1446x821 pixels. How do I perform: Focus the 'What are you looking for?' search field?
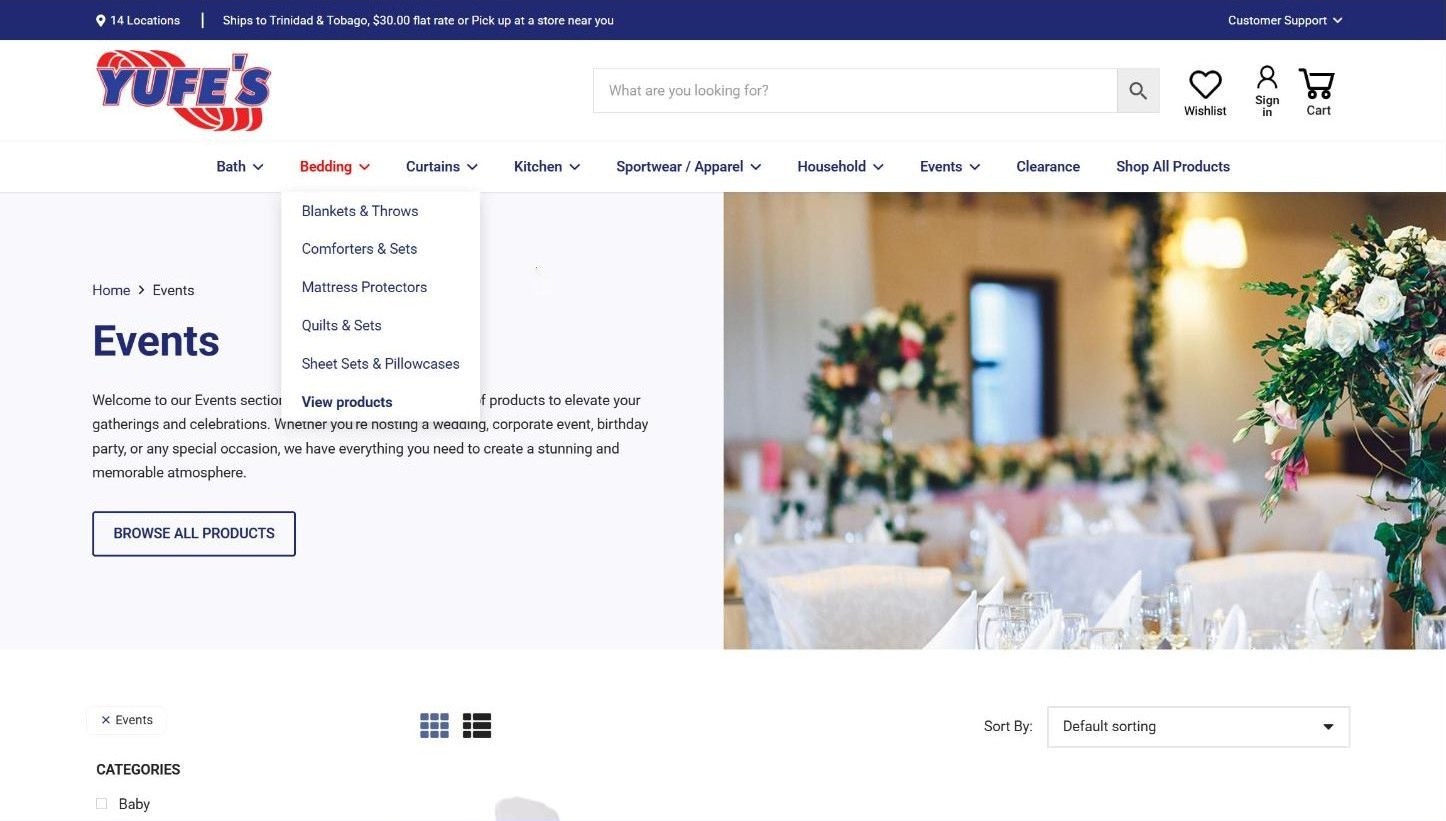pyautogui.click(x=855, y=91)
